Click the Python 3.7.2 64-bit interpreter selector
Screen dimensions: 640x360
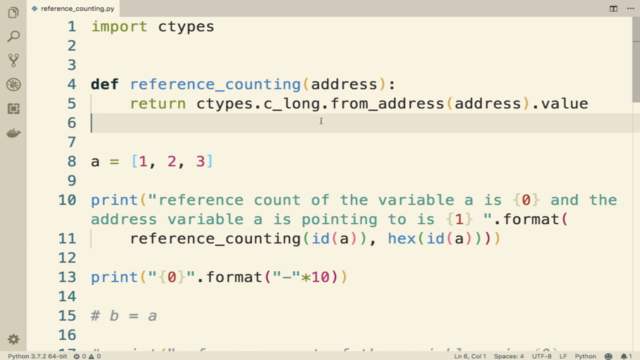coord(37,356)
